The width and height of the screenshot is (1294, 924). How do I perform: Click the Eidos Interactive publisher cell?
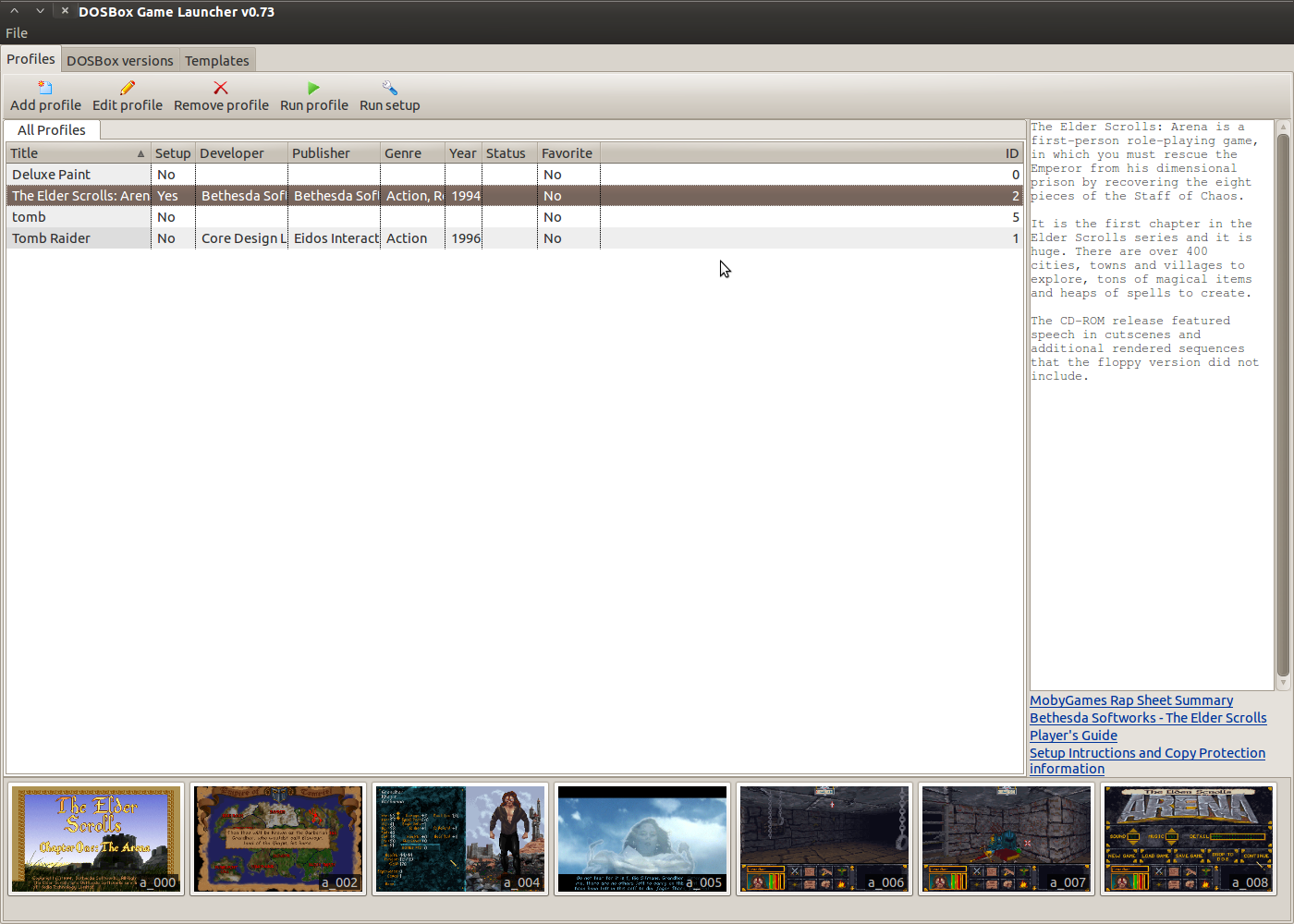(x=335, y=238)
